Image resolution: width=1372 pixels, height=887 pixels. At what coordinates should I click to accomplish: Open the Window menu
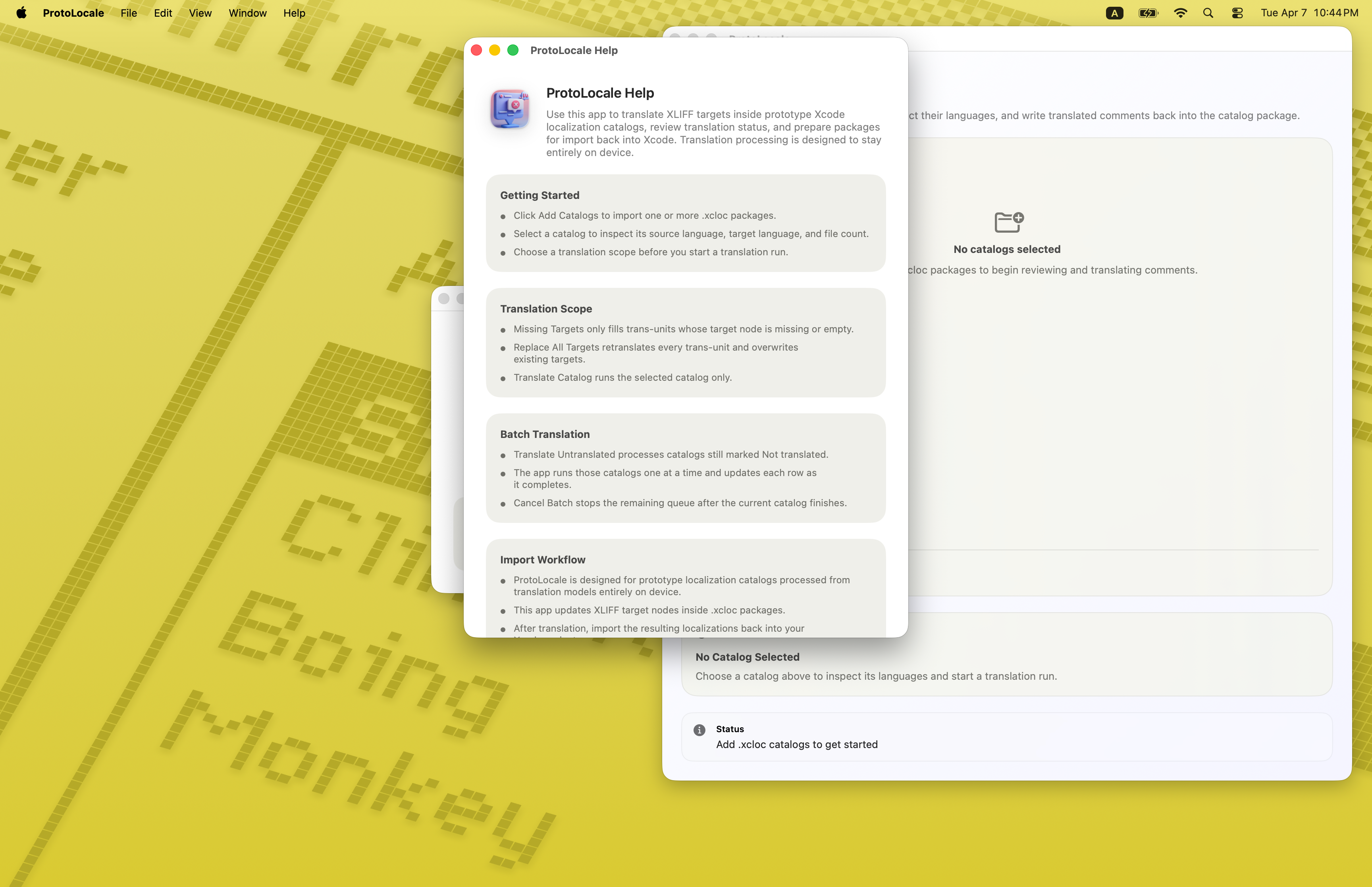247,13
